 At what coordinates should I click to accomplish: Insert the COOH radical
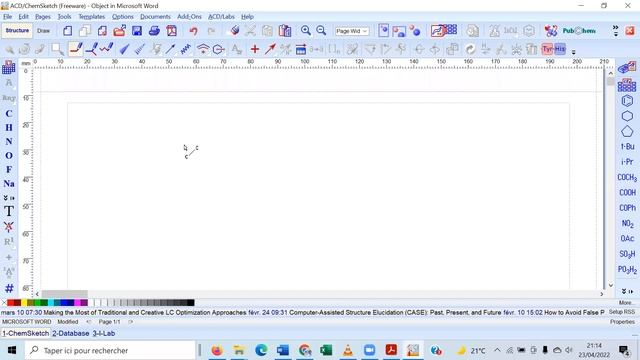coord(627,193)
